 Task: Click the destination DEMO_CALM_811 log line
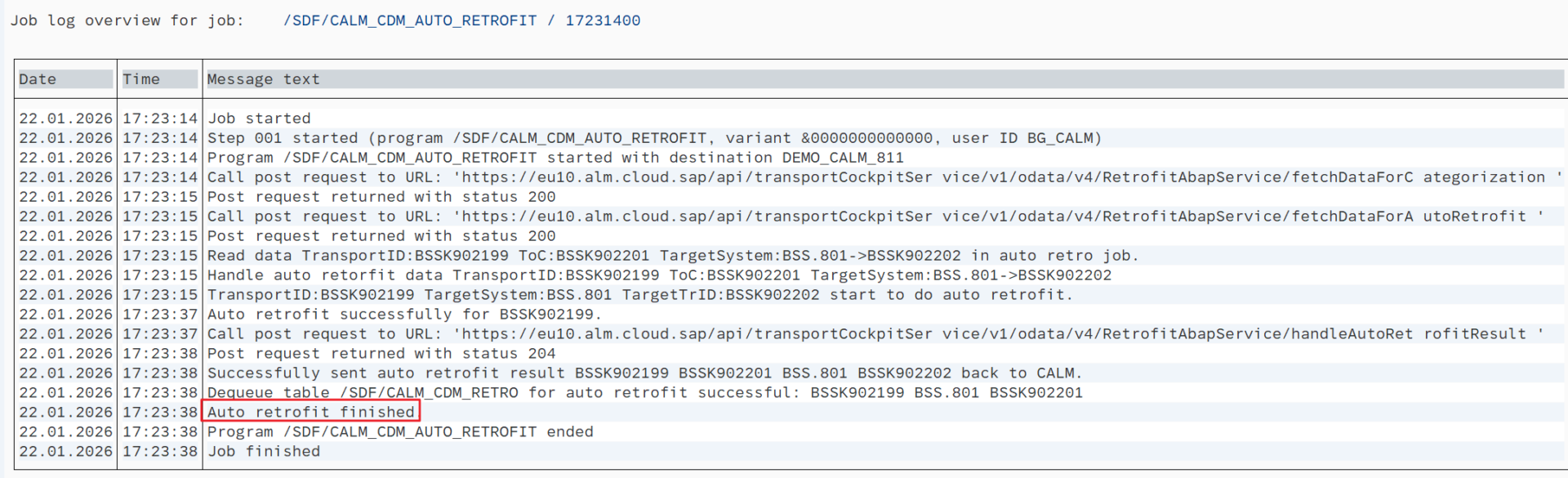(555, 158)
